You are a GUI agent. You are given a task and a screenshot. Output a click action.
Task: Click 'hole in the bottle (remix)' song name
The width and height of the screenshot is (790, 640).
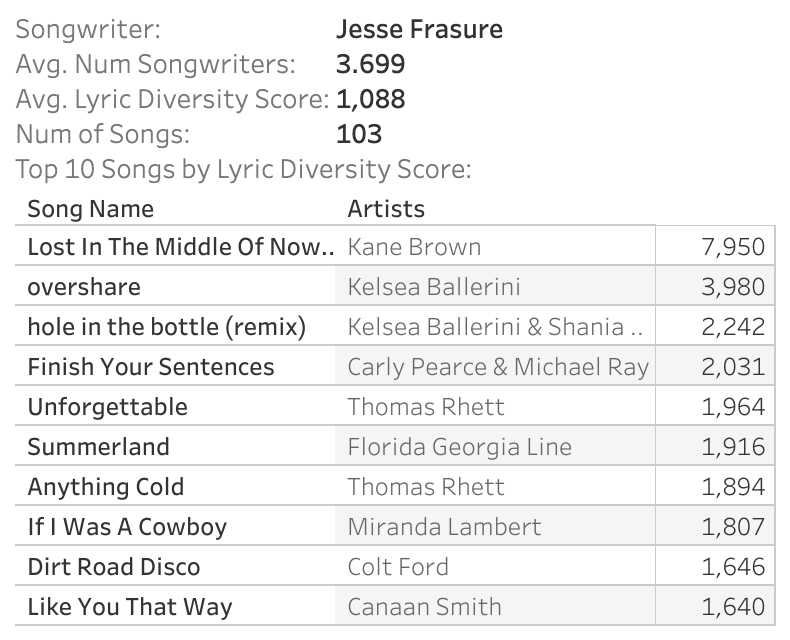pyautogui.click(x=166, y=327)
